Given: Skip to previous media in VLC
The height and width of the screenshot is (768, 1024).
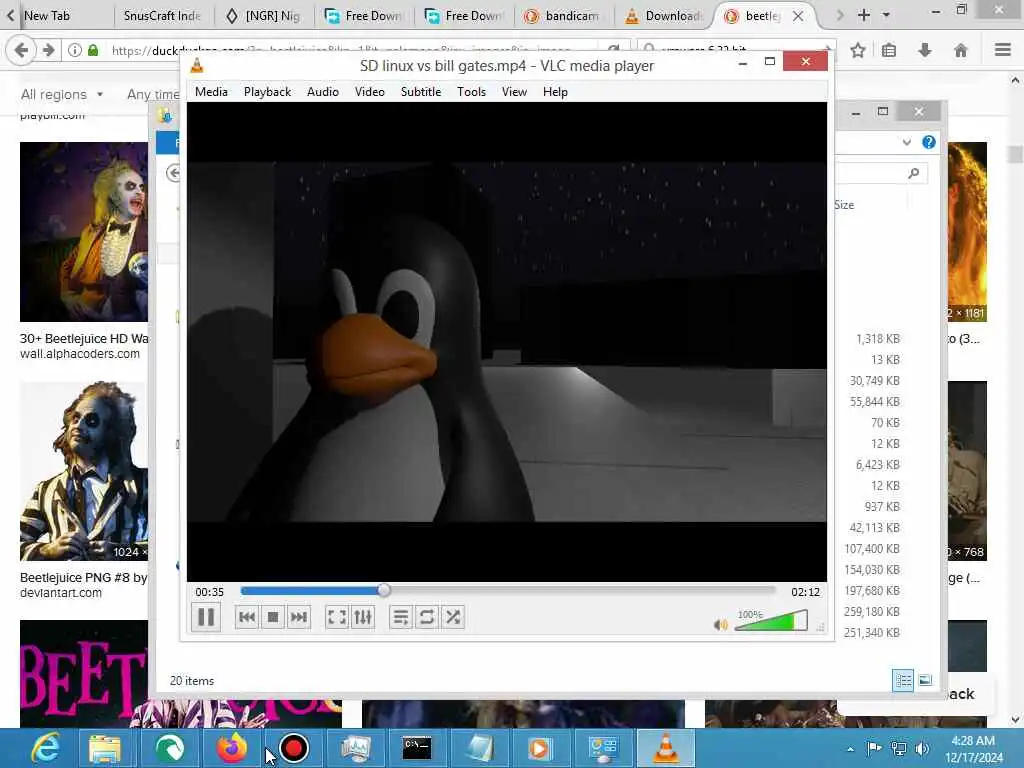Looking at the screenshot, I should [247, 617].
